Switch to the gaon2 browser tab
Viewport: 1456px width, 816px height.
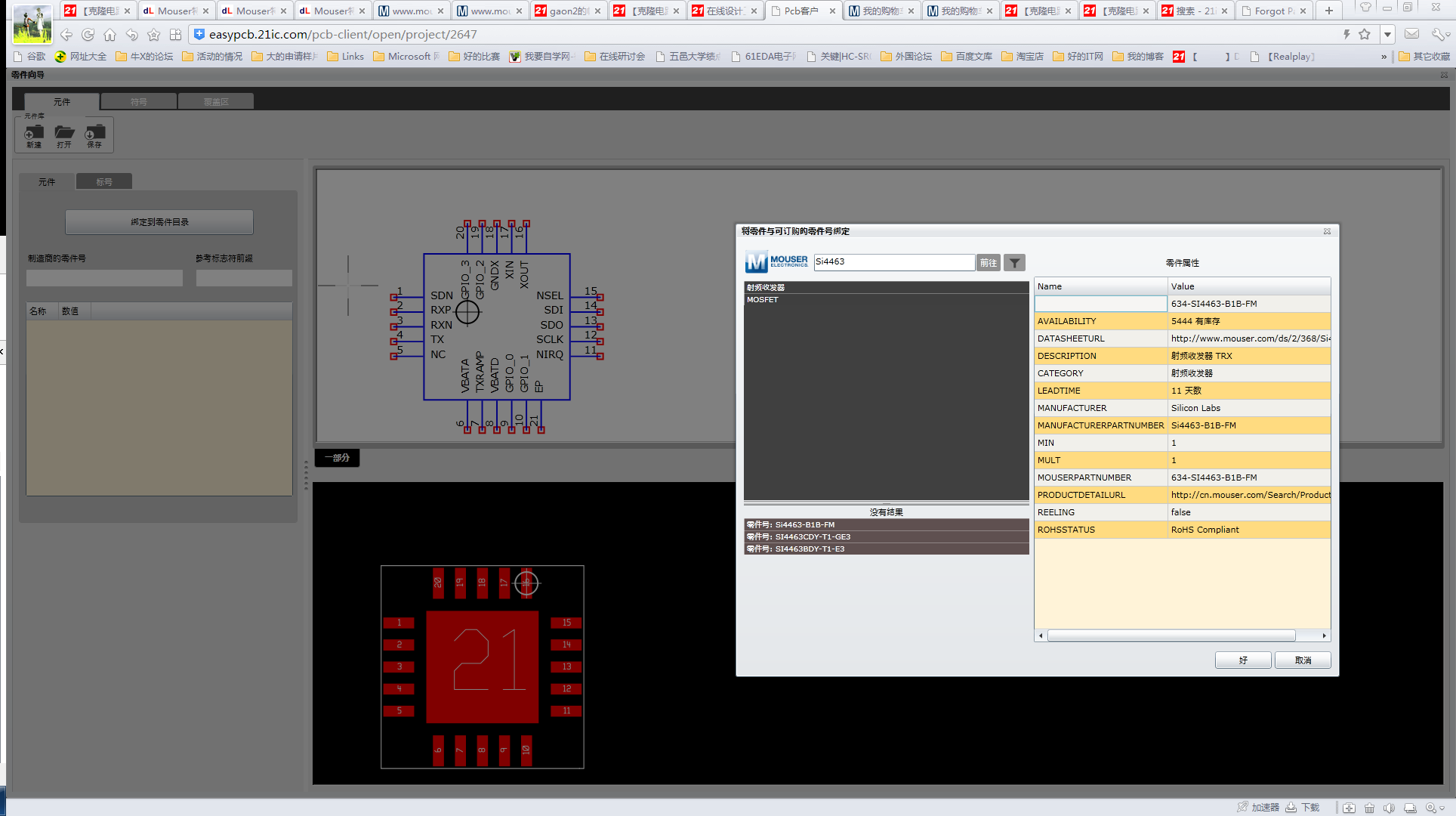point(568,11)
